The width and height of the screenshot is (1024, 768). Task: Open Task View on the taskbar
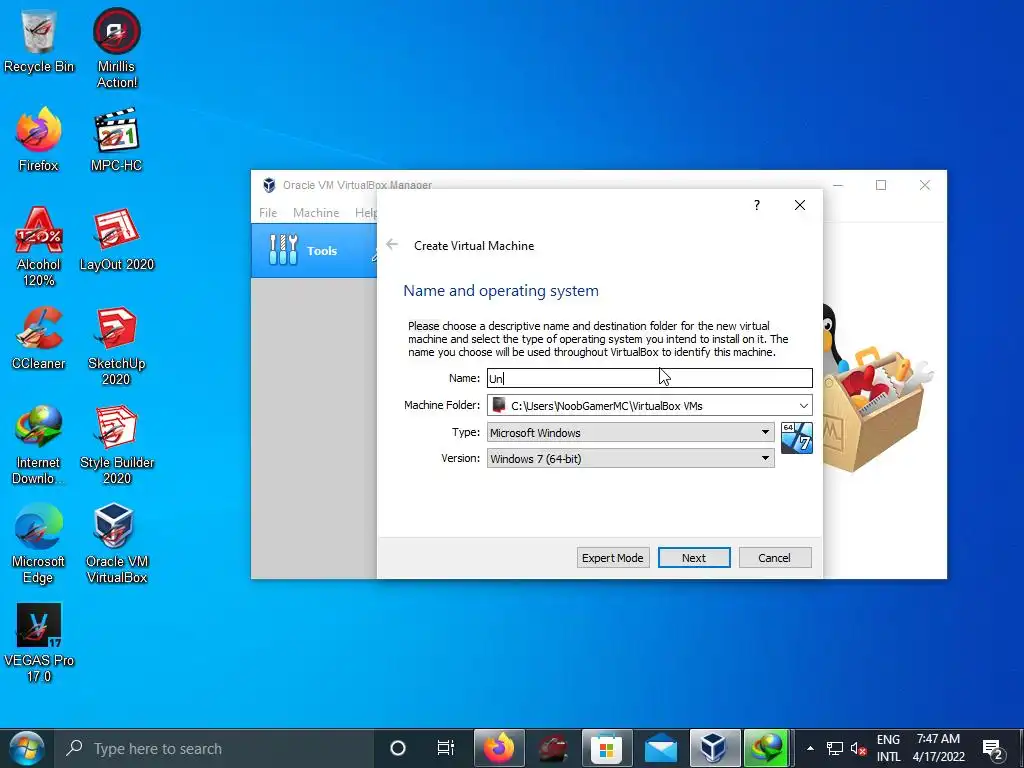click(x=445, y=748)
